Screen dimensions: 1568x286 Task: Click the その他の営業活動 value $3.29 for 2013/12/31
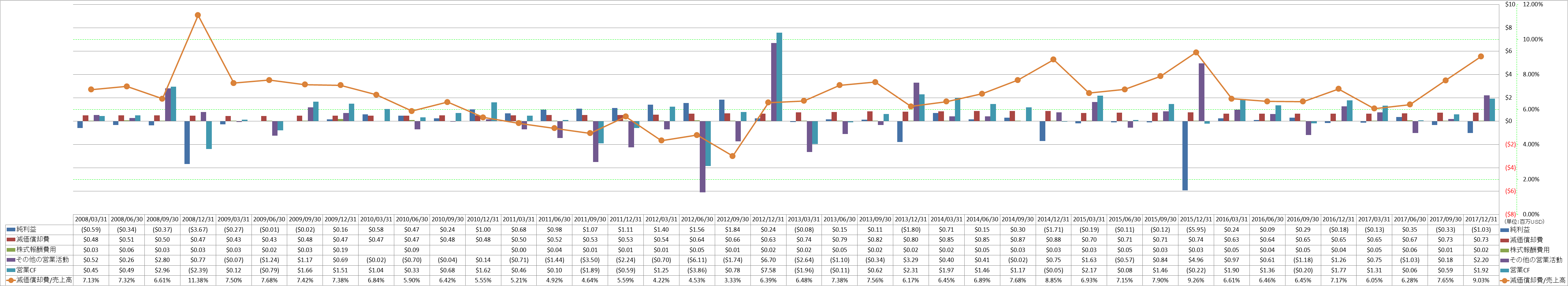[911, 260]
